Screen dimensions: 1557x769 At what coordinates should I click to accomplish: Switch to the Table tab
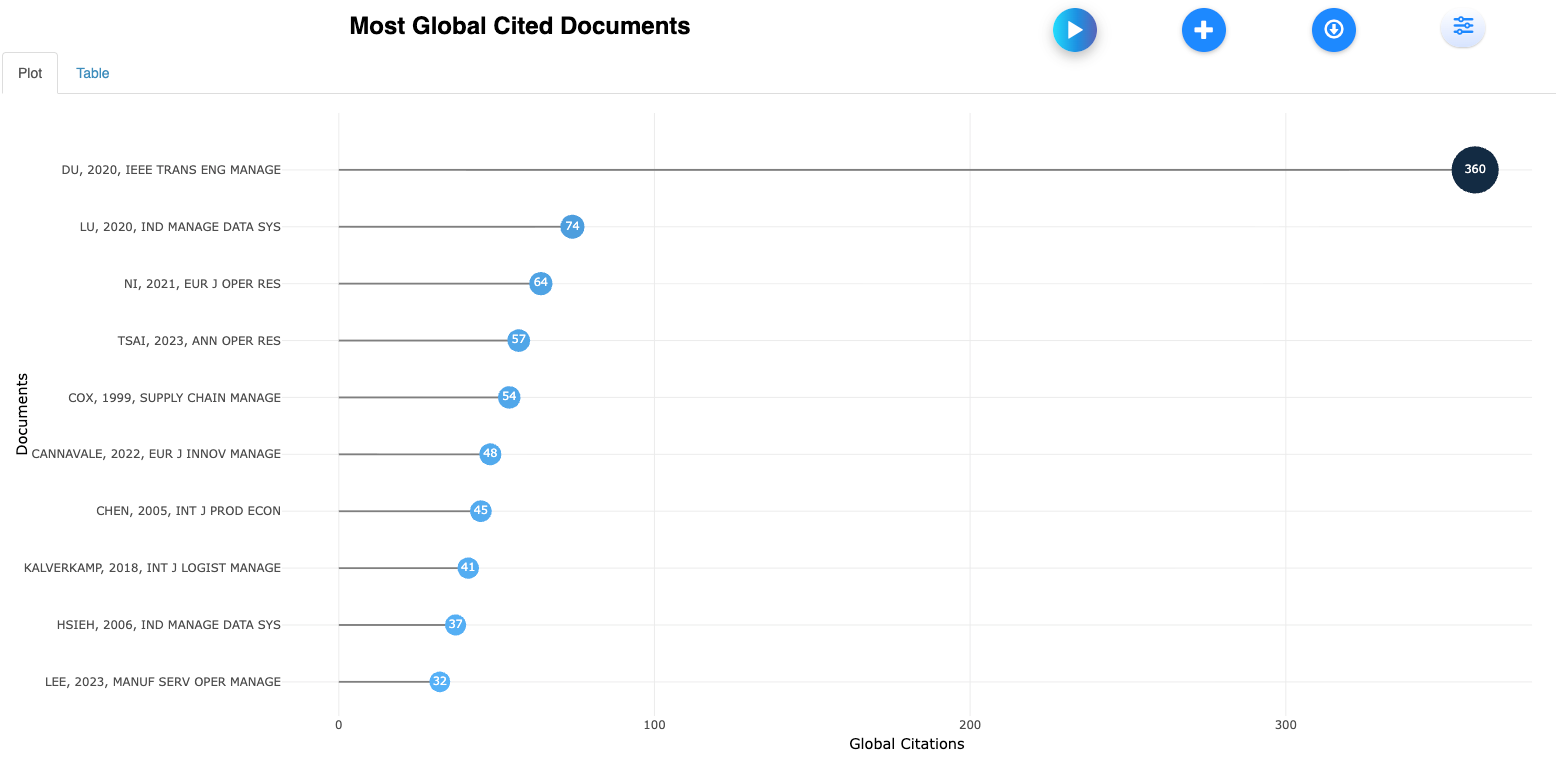click(x=93, y=73)
